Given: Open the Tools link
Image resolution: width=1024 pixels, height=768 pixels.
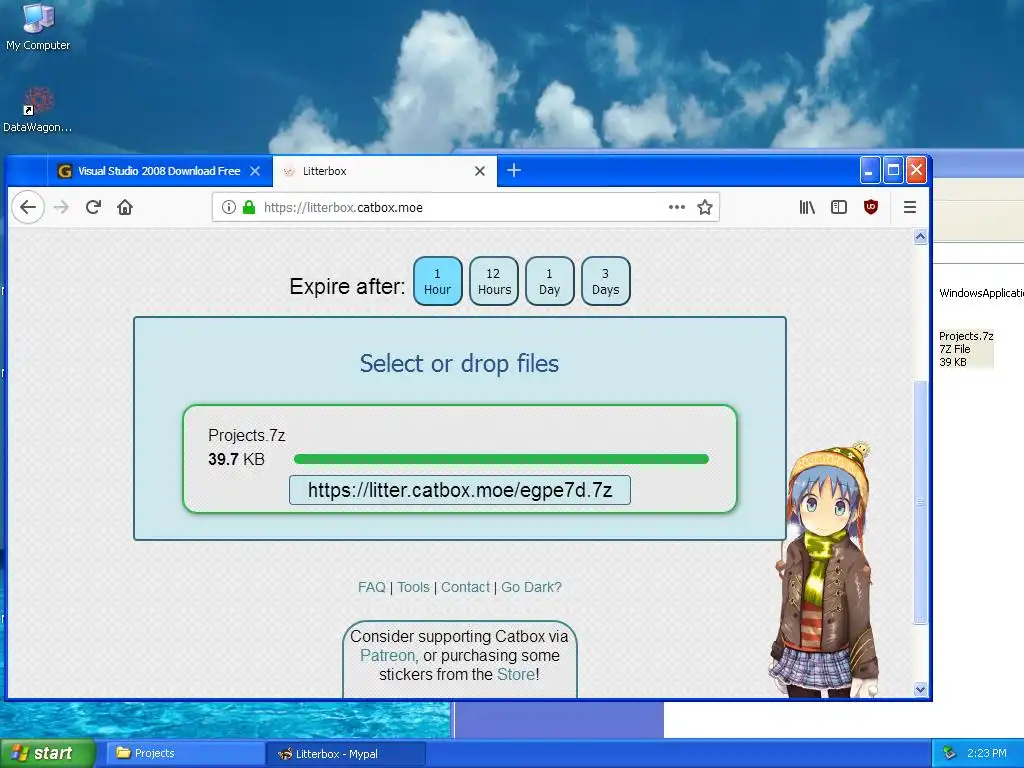Looking at the screenshot, I should (413, 587).
